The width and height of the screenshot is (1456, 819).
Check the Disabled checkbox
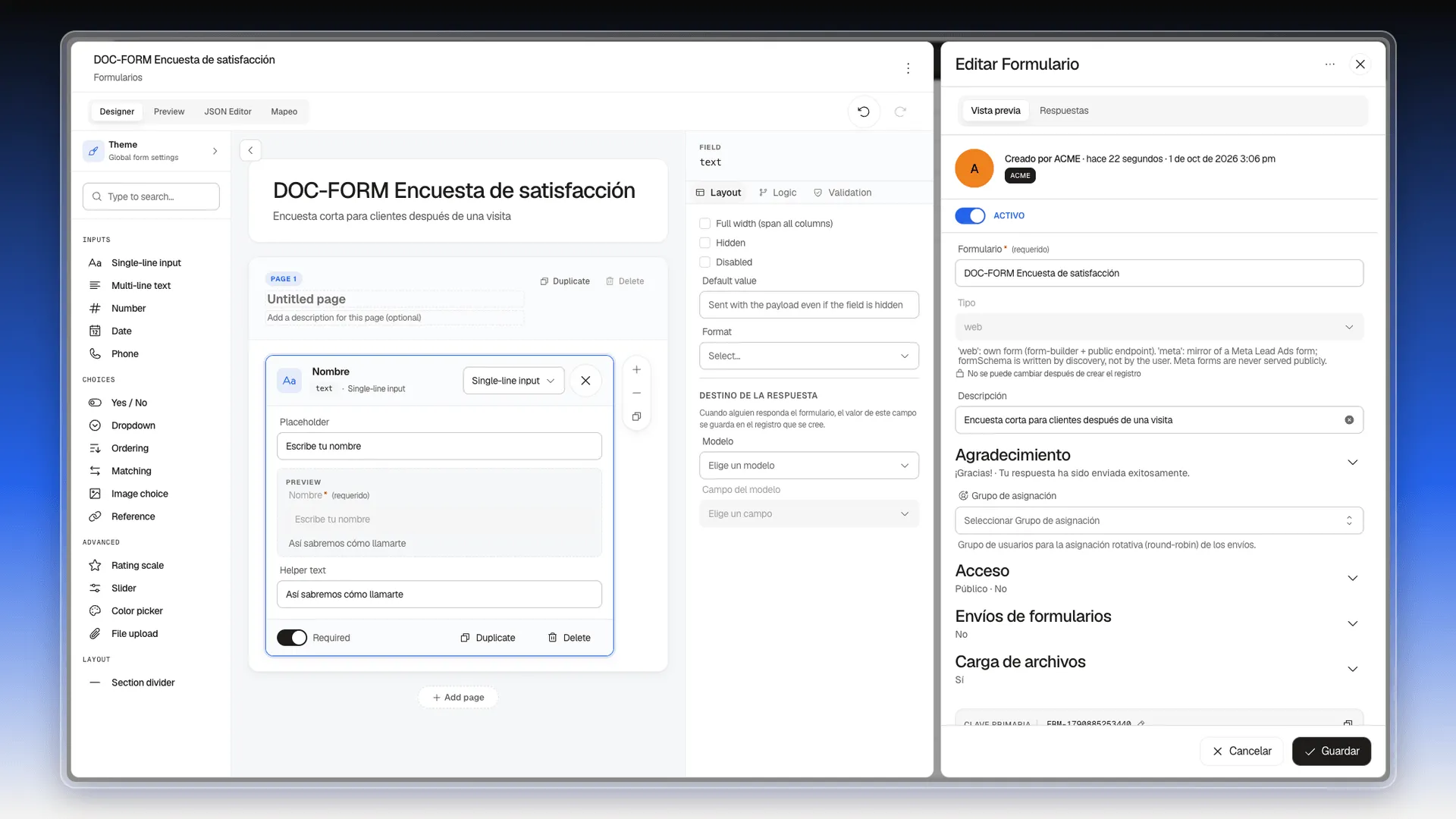pos(704,262)
